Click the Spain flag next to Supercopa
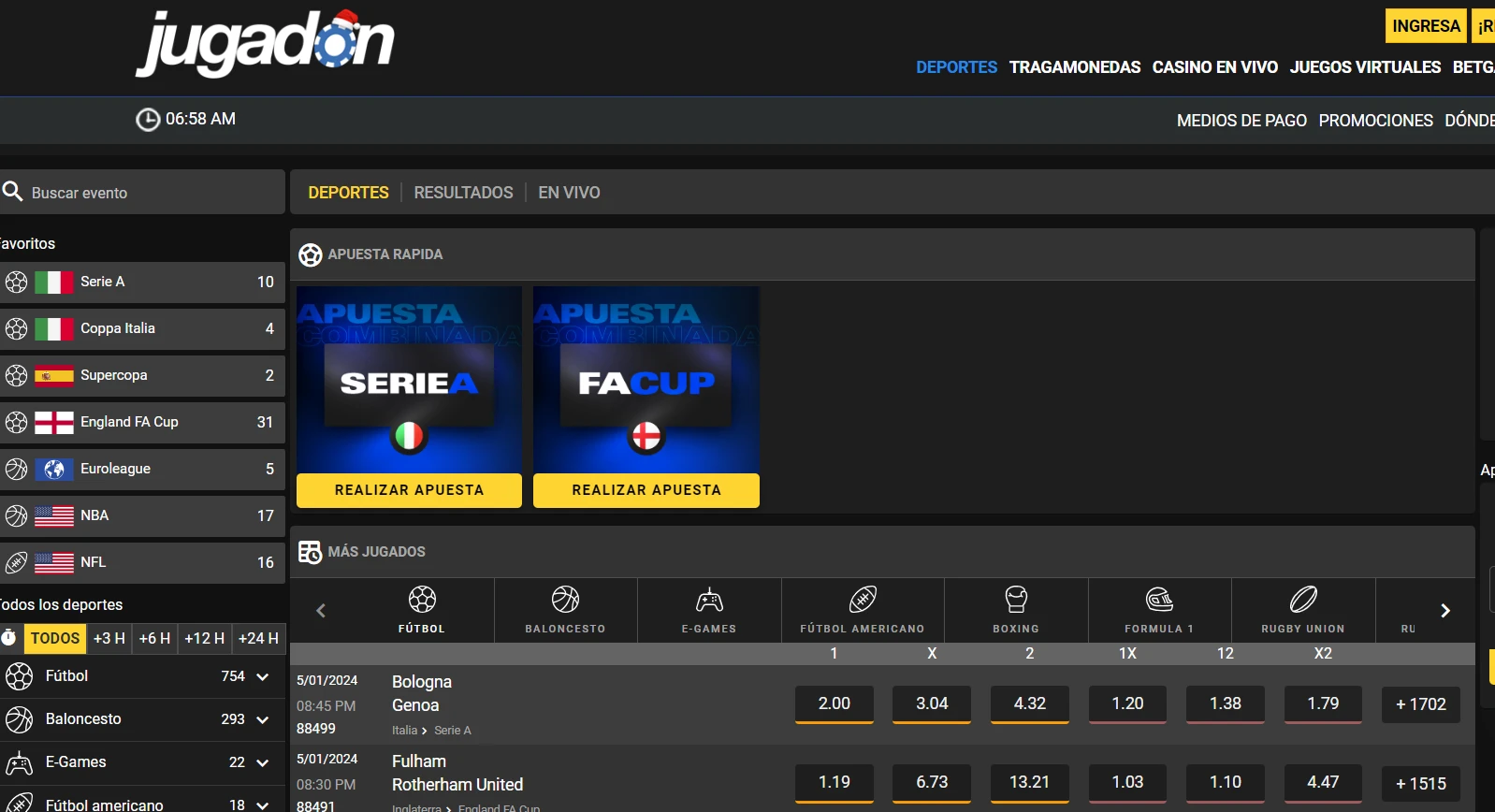The height and width of the screenshot is (812, 1495). (53, 375)
